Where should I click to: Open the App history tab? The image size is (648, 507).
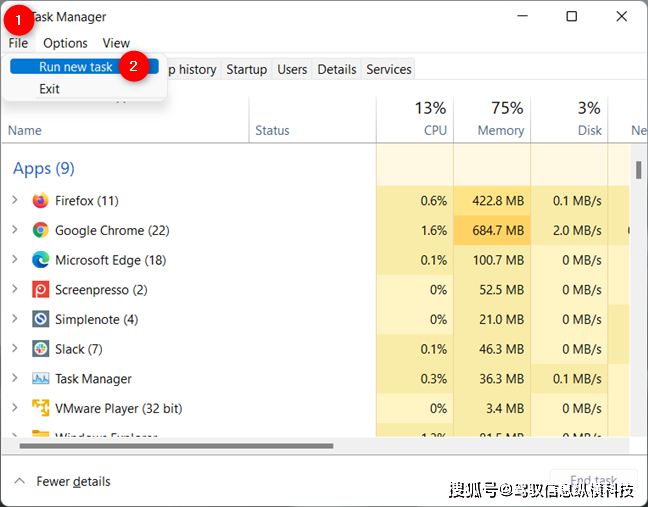(x=193, y=69)
